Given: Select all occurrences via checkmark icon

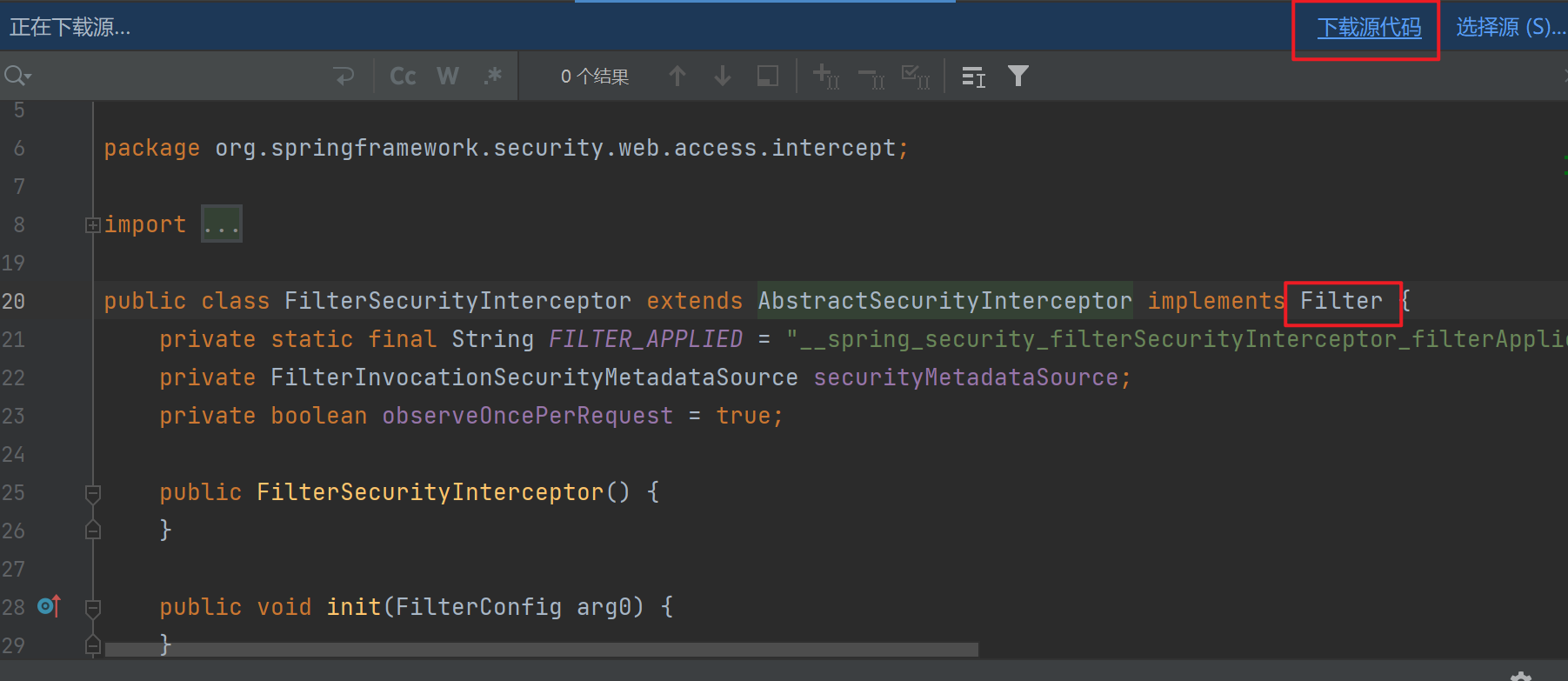Looking at the screenshot, I should (916, 77).
